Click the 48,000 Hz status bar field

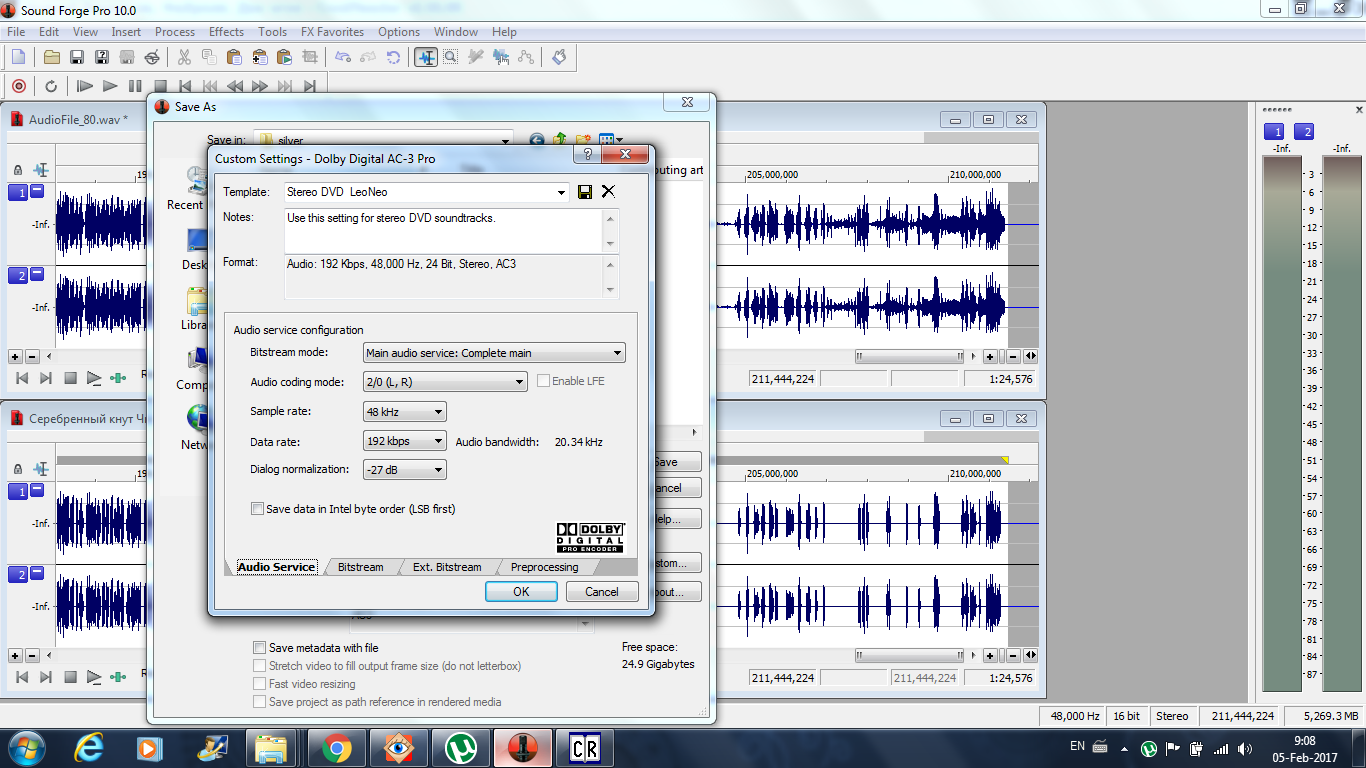tap(1075, 716)
